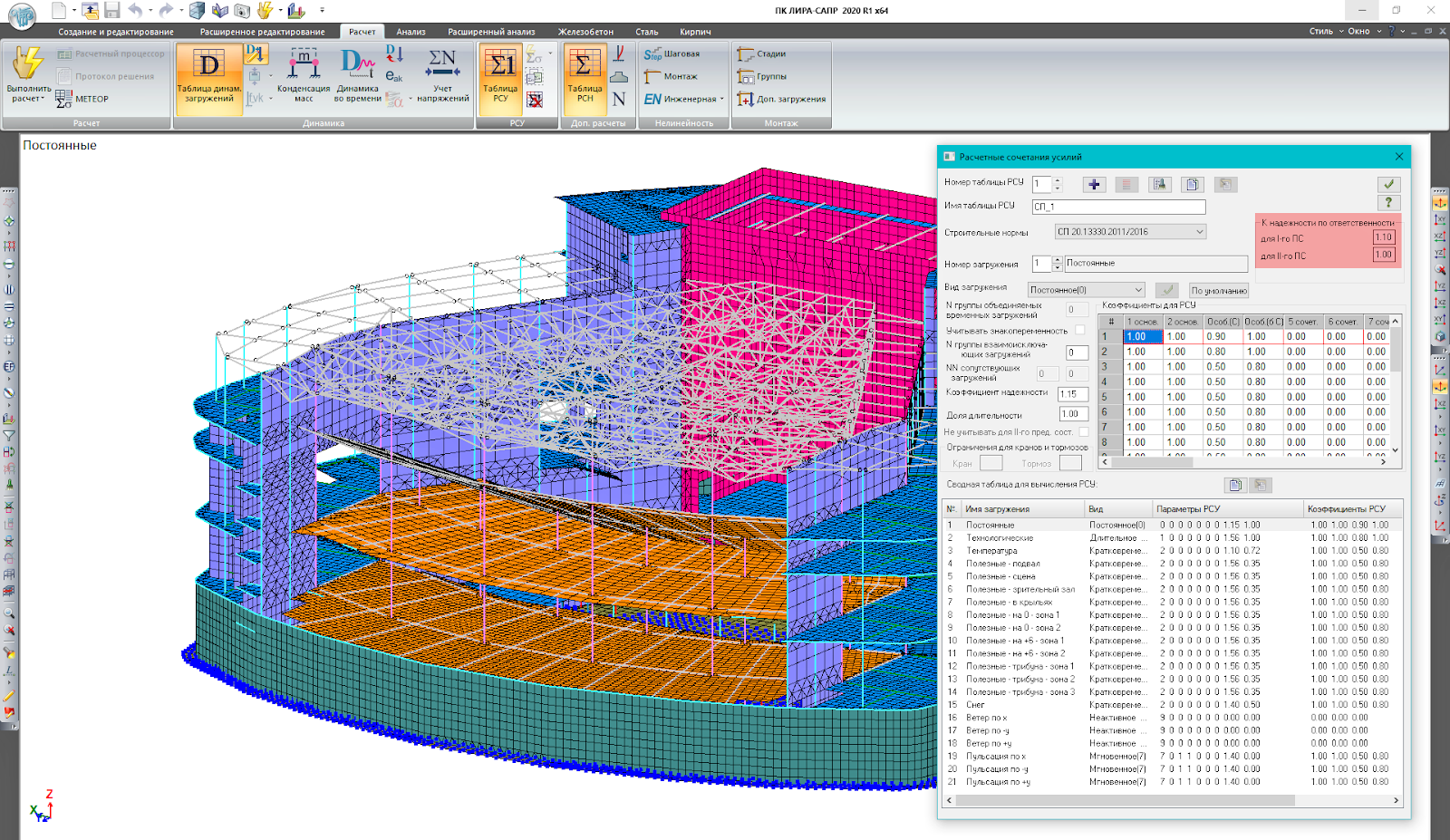Click the save icon in quick access toolbar
This screenshot has width=1450, height=840.
tap(112, 10)
